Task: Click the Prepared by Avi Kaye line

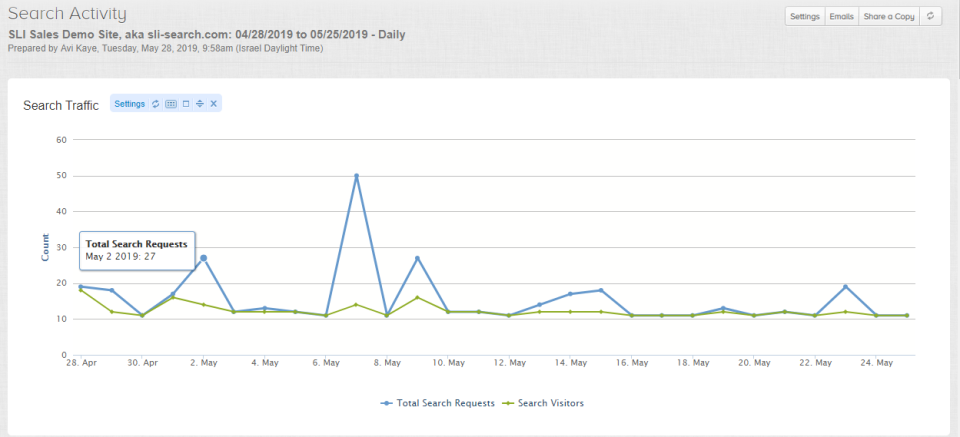Action: click(165, 48)
